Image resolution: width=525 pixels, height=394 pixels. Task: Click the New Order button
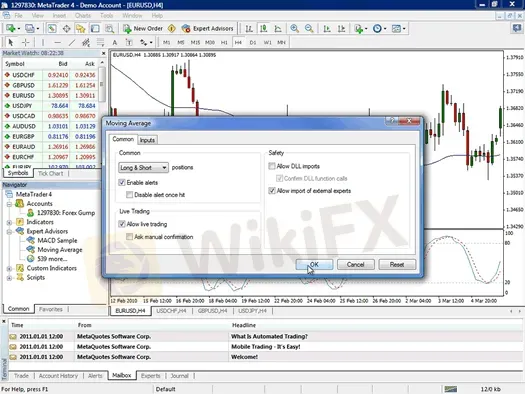143,28
